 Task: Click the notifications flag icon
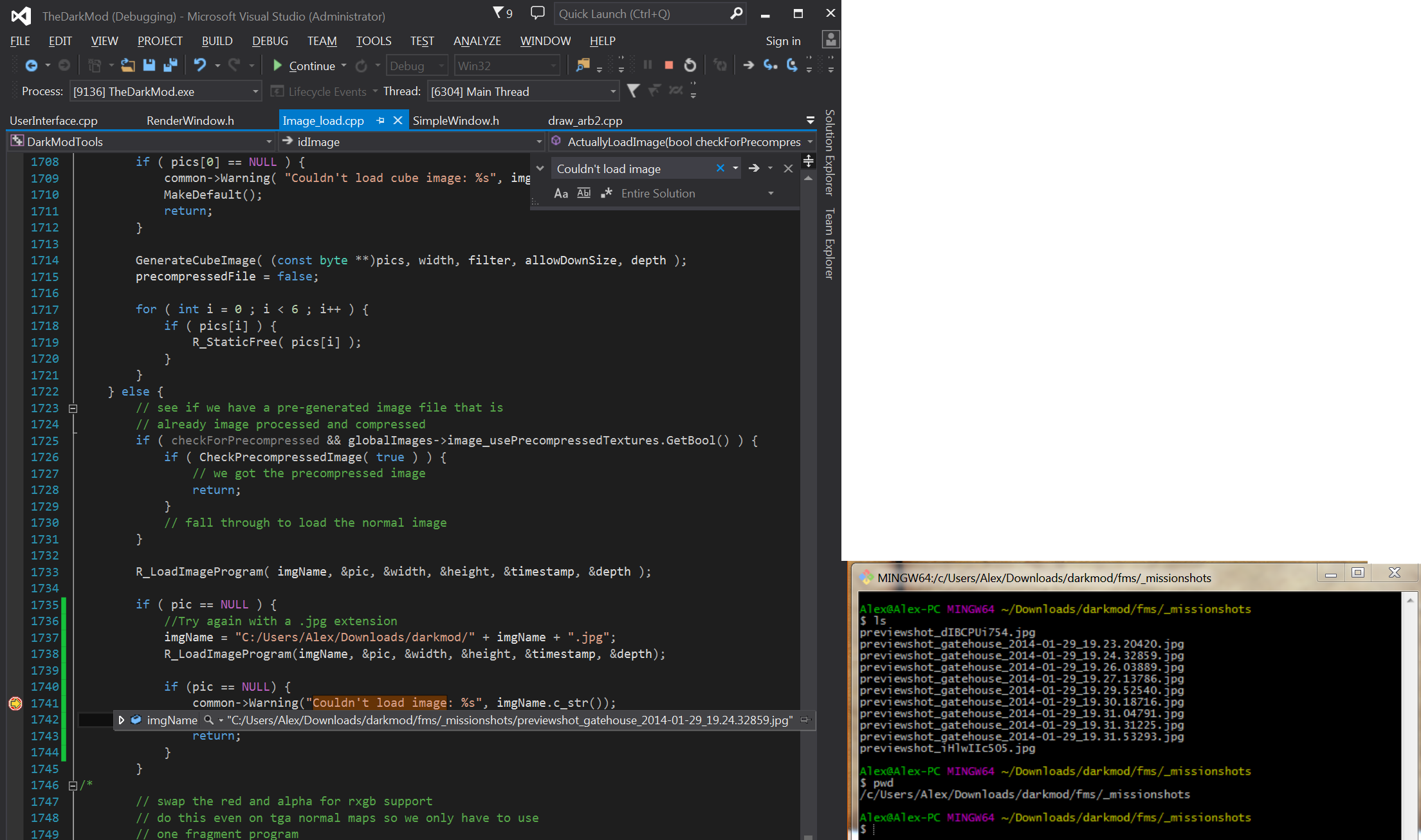[x=499, y=13]
